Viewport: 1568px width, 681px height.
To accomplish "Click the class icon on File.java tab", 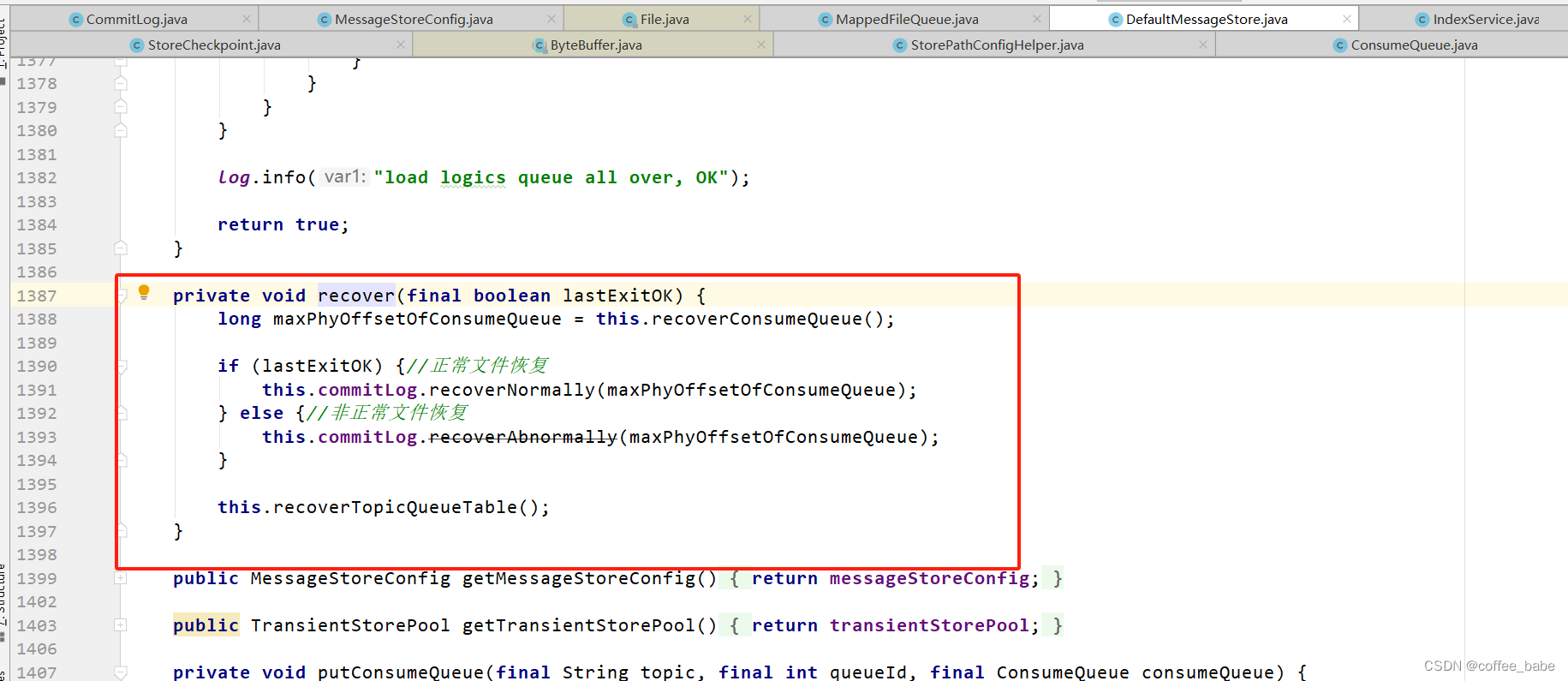I will click(630, 20).
